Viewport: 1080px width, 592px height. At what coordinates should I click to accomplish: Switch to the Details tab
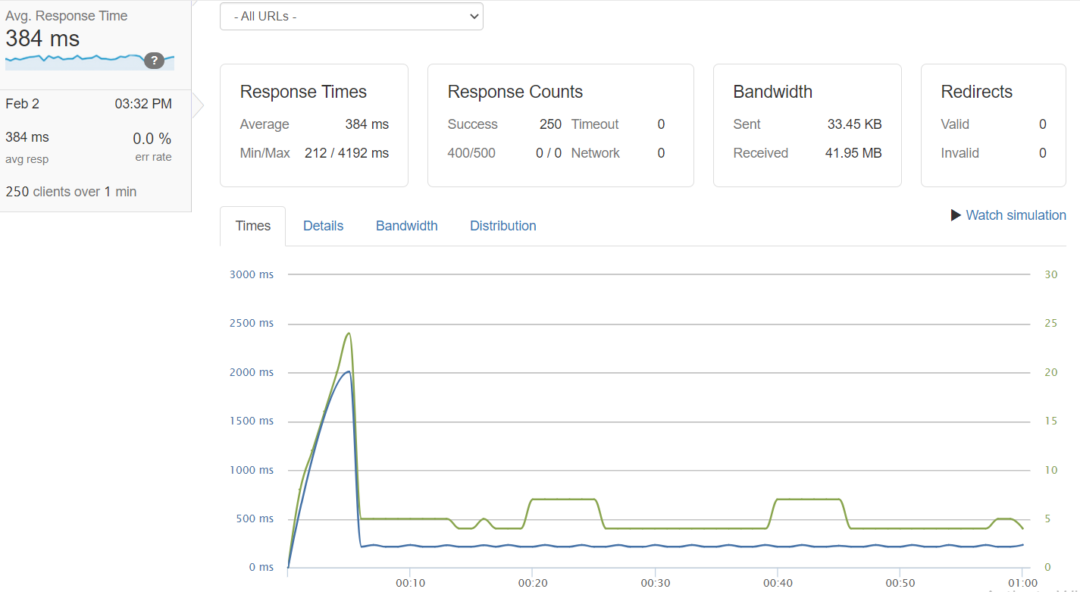click(323, 225)
